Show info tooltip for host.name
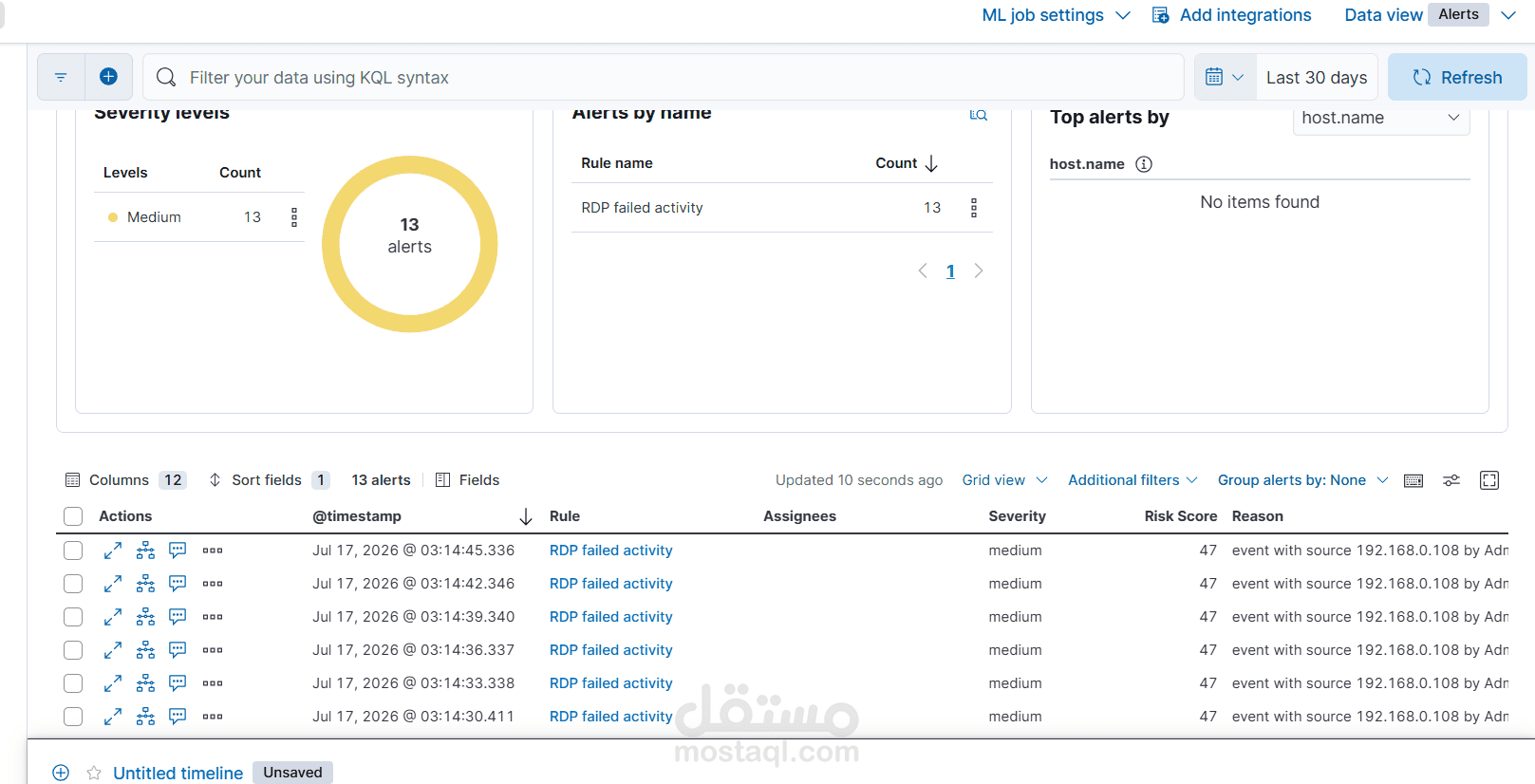Viewport: 1535px width, 784px height. 1144,164
